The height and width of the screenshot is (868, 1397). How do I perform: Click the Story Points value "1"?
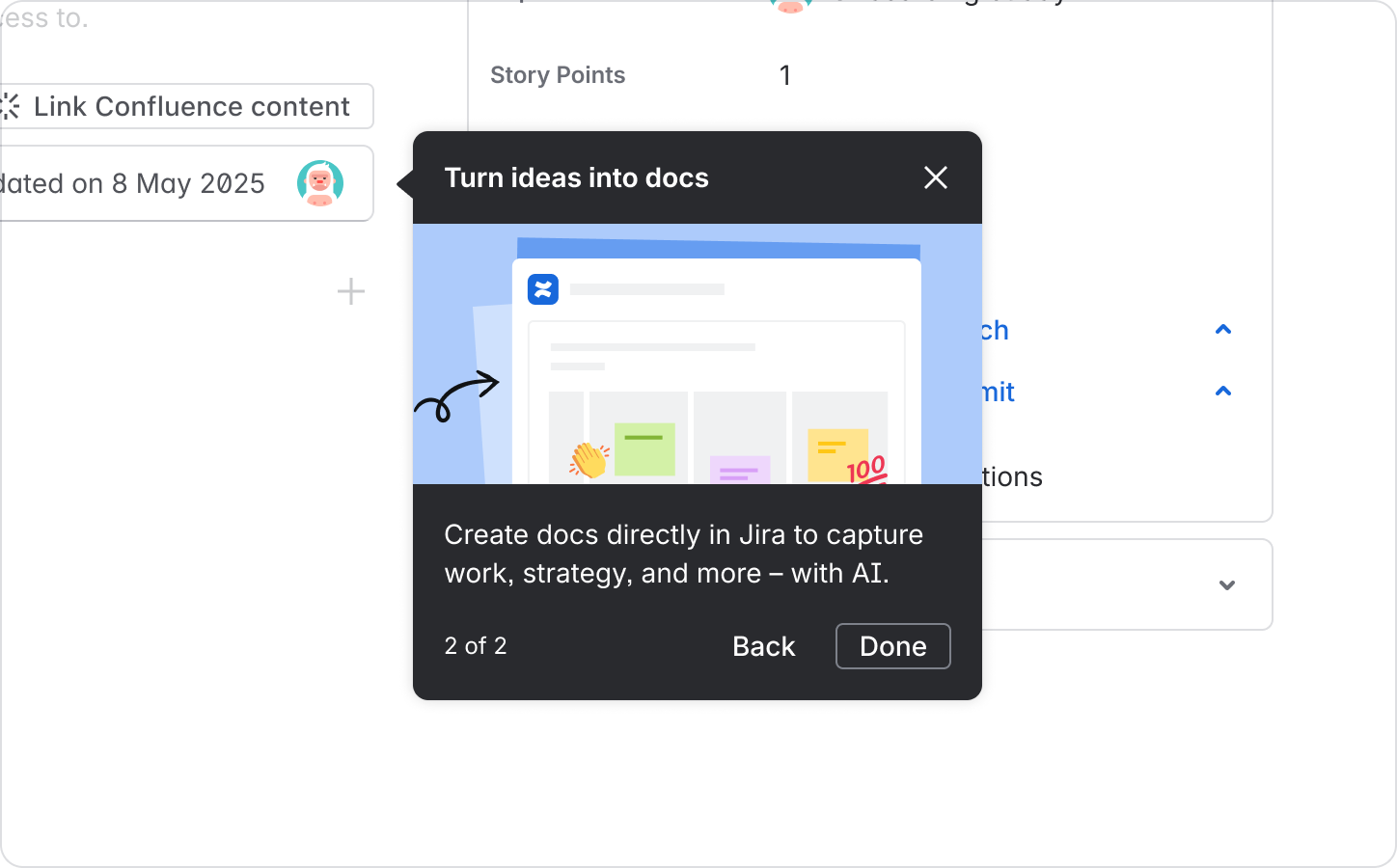click(x=785, y=75)
